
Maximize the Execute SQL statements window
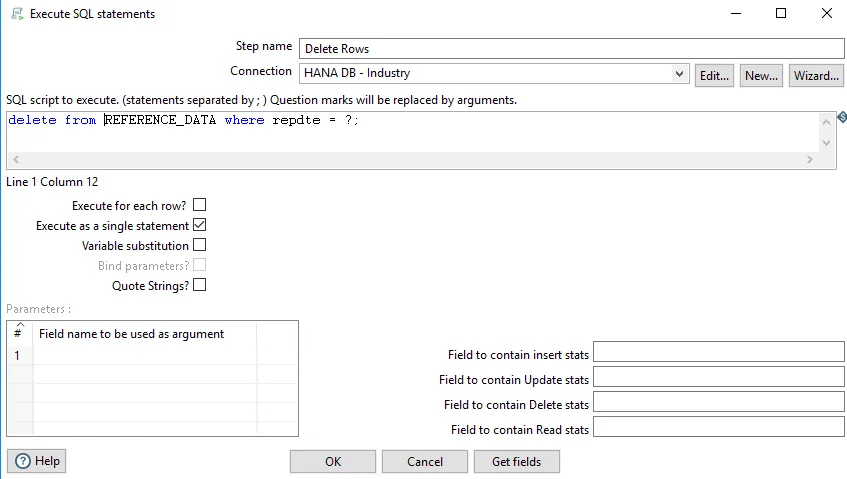(781, 14)
